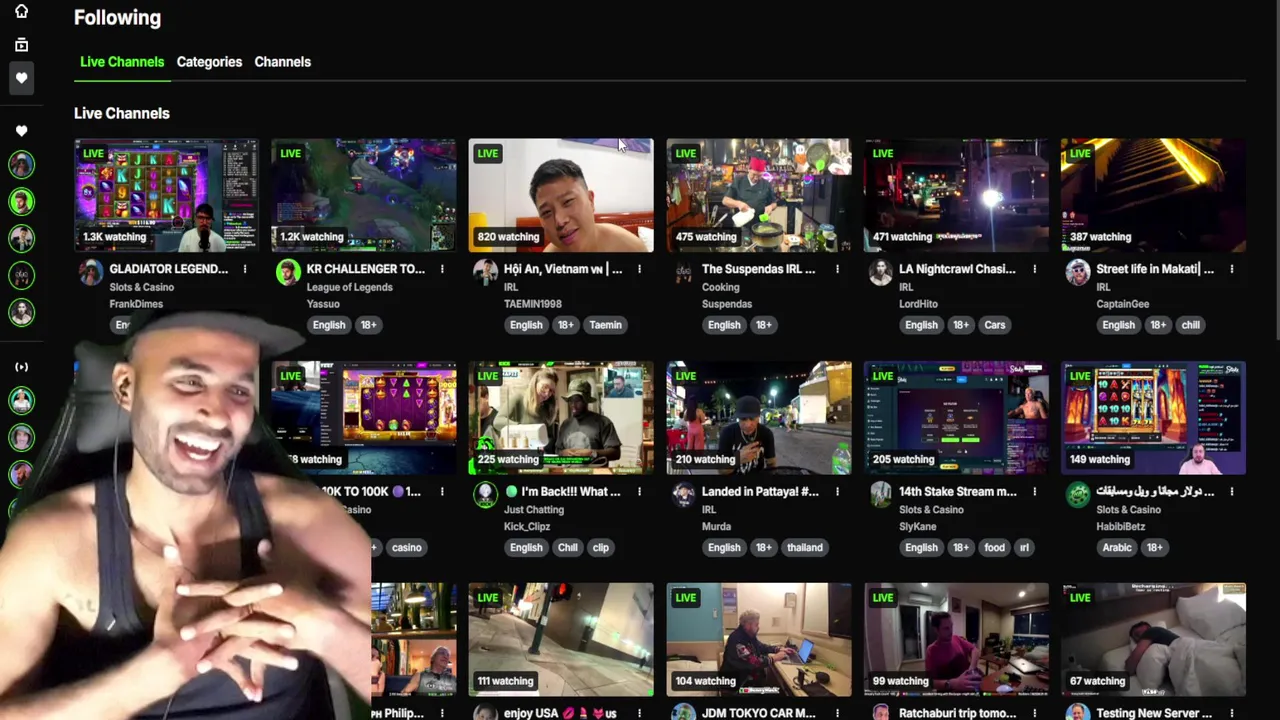
Task: Switch to the Channels tab
Action: [282, 62]
